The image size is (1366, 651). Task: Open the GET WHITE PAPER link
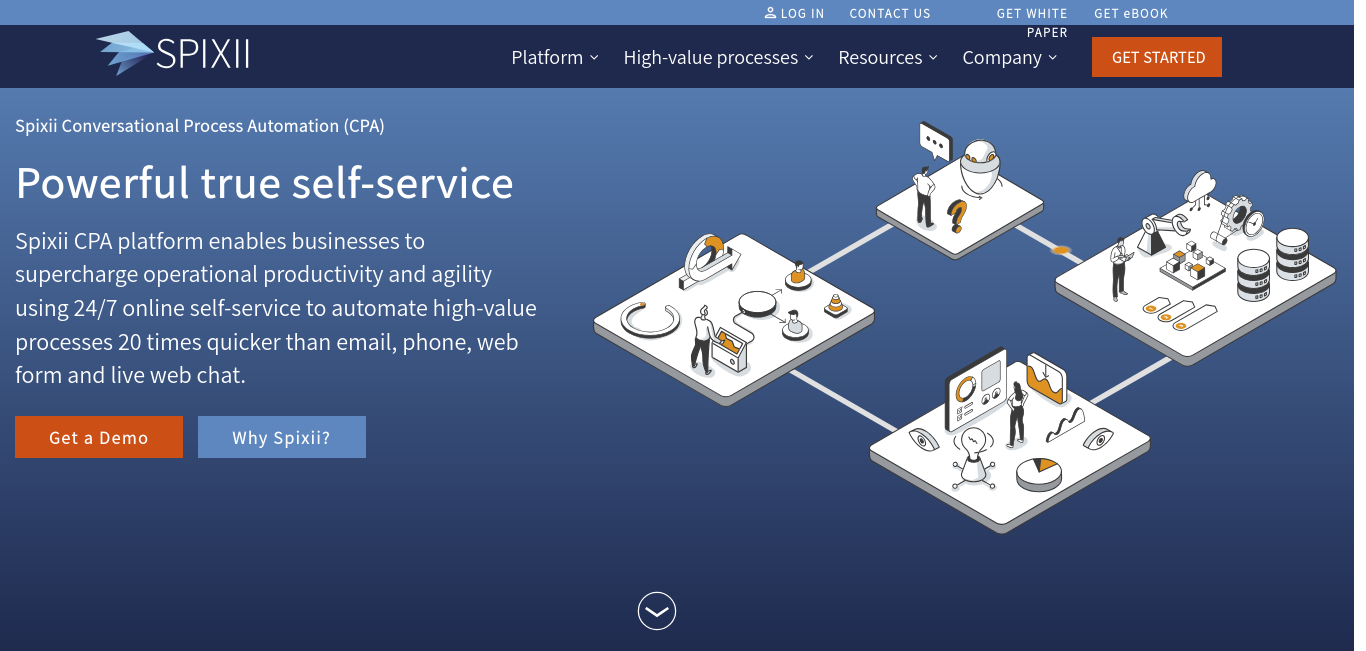click(1032, 23)
